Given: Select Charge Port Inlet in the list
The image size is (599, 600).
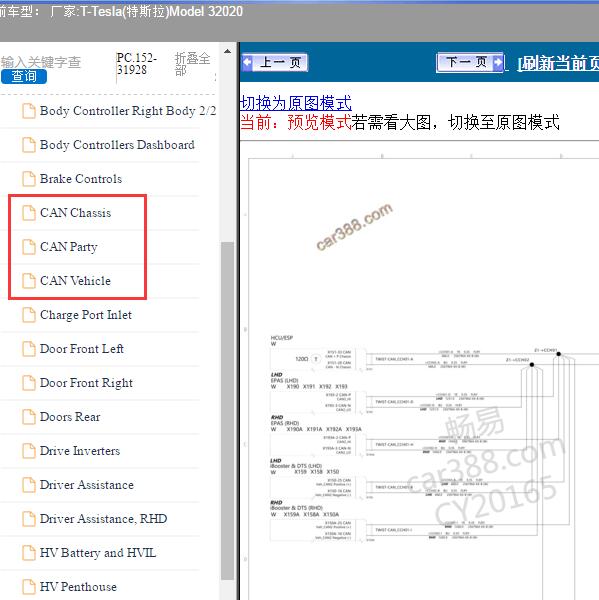Looking at the screenshot, I should pos(86,315).
